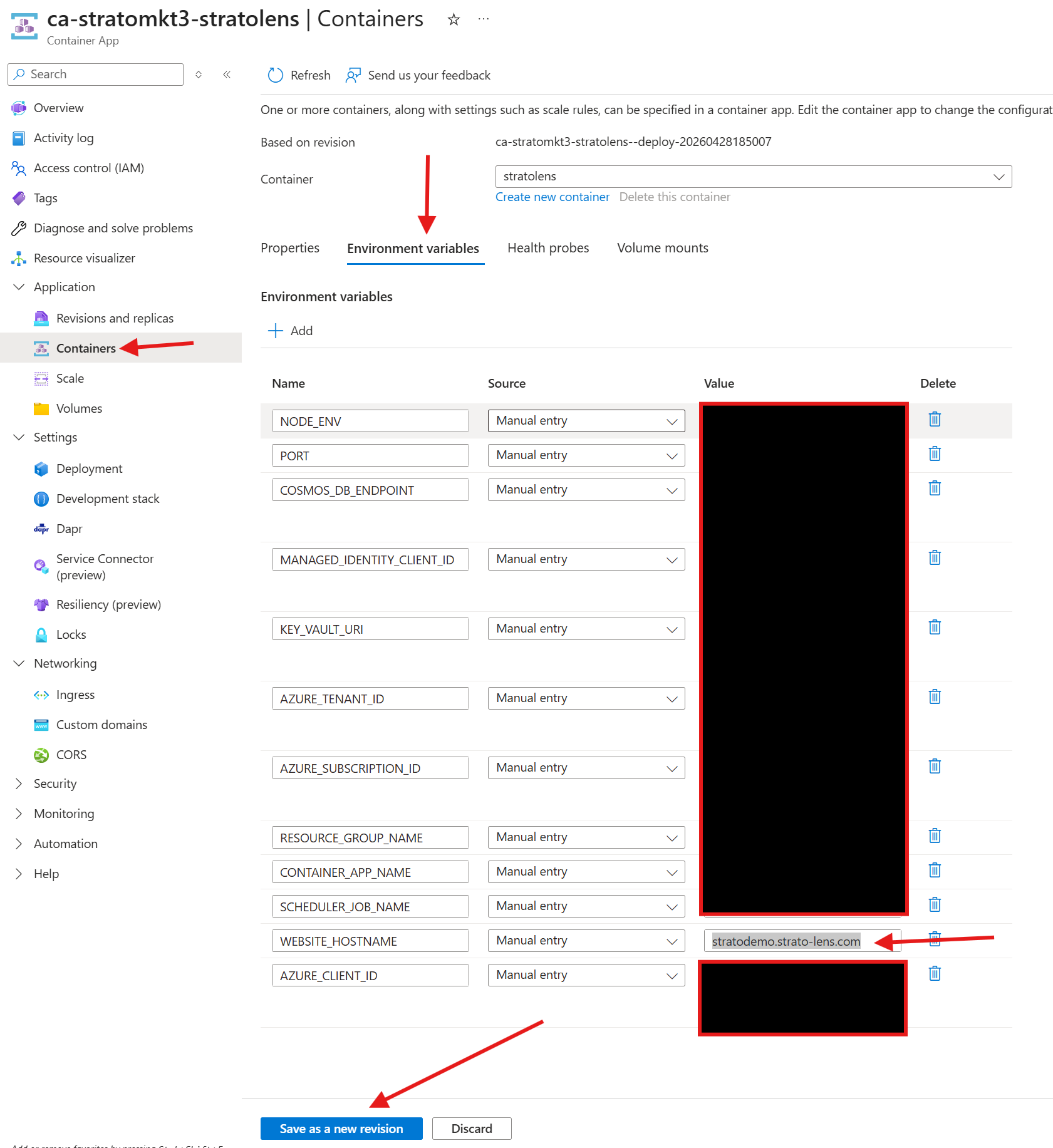The image size is (1053, 1148).
Task: Open Revisions and replicas page
Action: (115, 318)
